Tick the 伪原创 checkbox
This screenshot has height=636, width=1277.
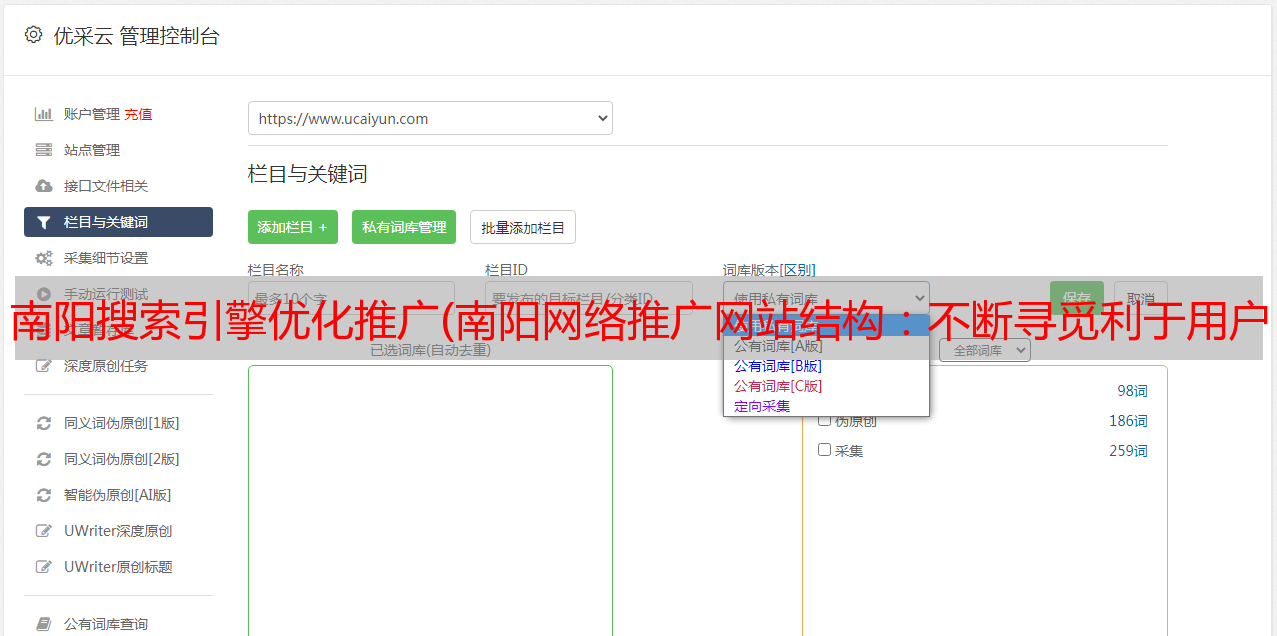pos(825,420)
